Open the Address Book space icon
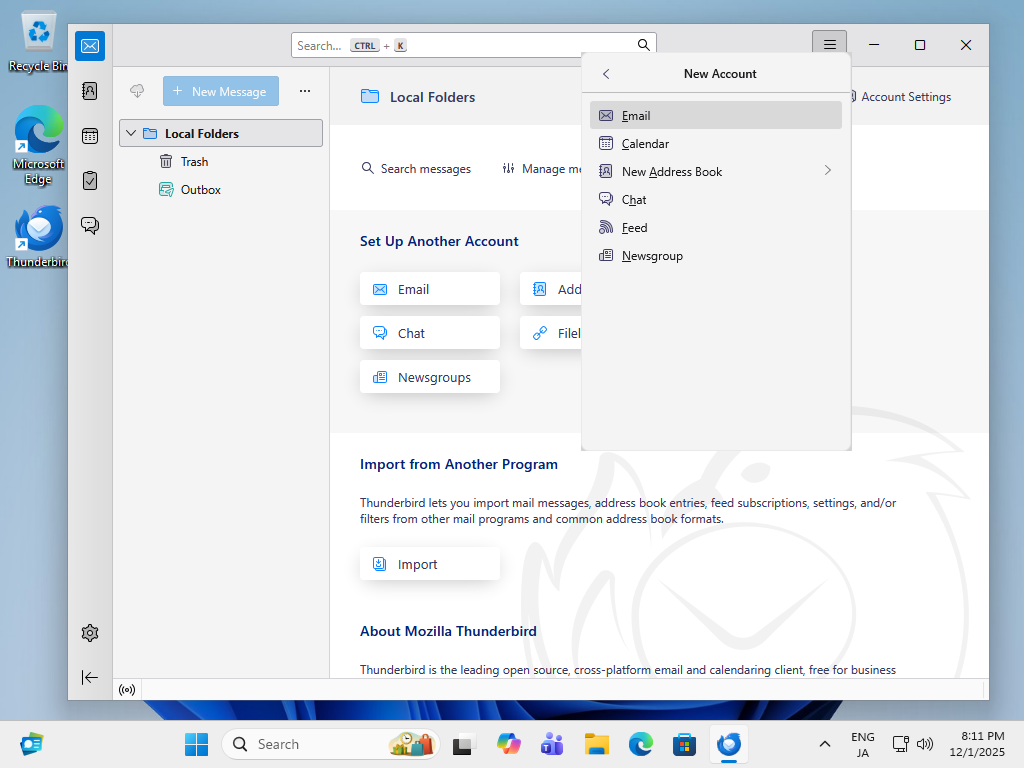The width and height of the screenshot is (1024, 768). tap(90, 91)
